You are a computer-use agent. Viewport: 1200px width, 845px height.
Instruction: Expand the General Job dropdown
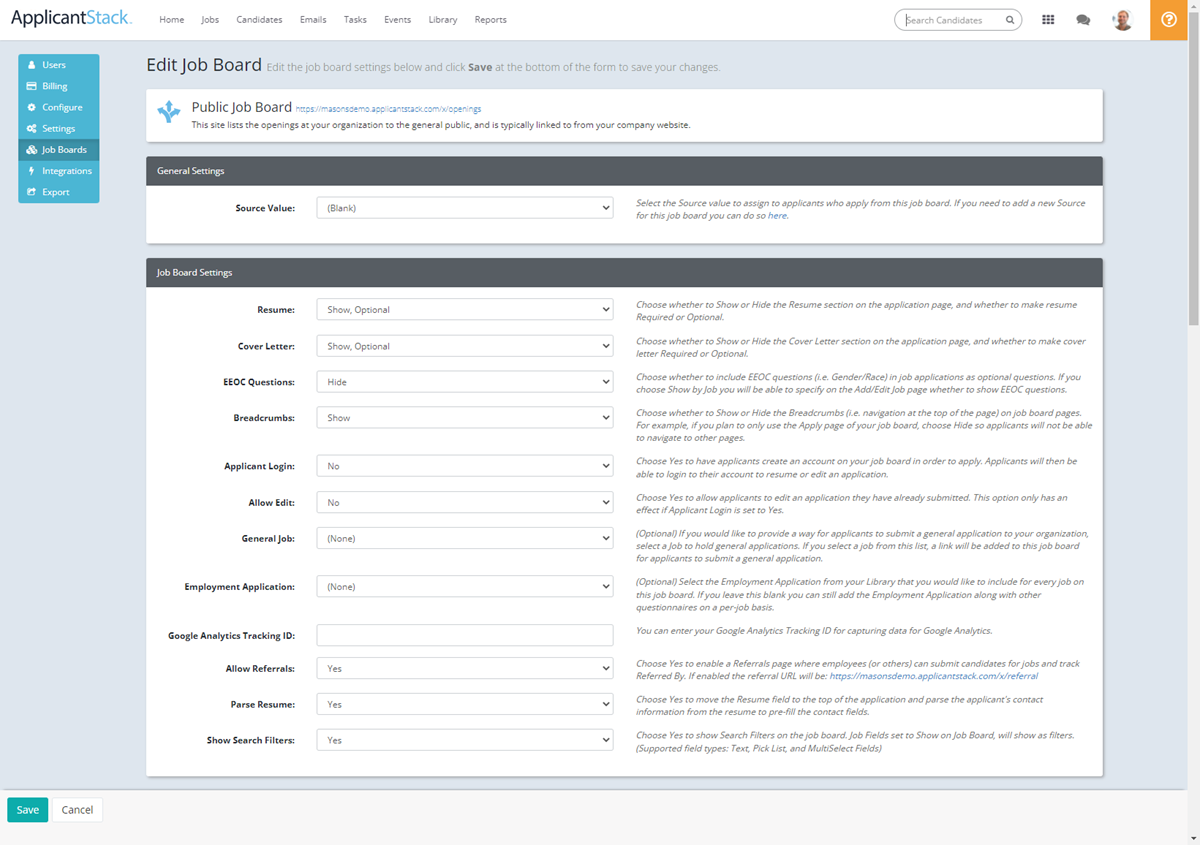pyautogui.click(x=464, y=538)
